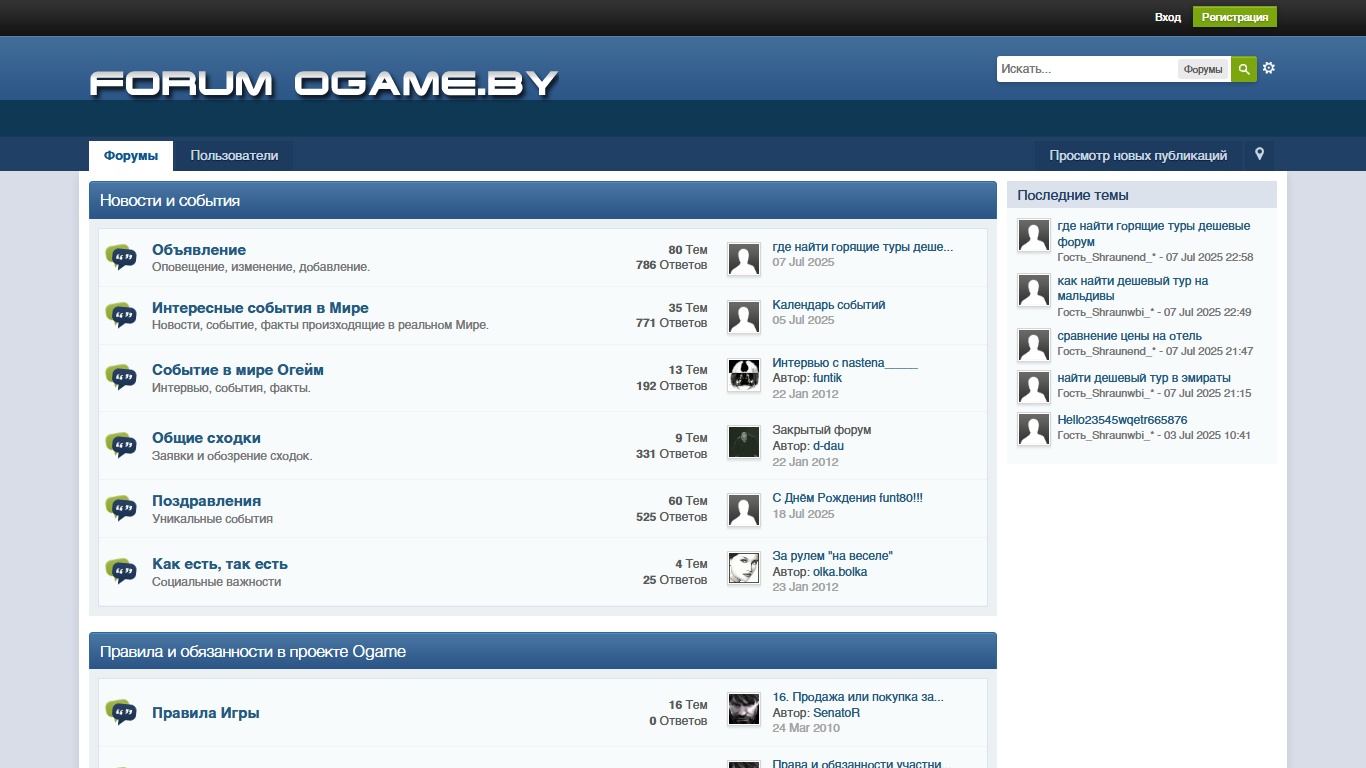
Task: Open topic 16. Продажа или покупка за...
Action: 858,697
